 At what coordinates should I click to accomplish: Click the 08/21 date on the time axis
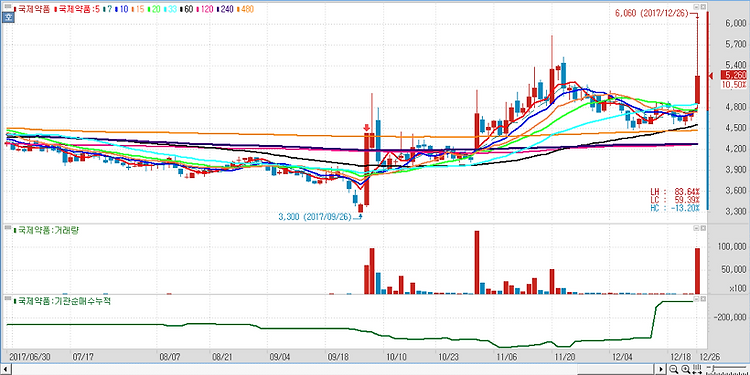222,356
